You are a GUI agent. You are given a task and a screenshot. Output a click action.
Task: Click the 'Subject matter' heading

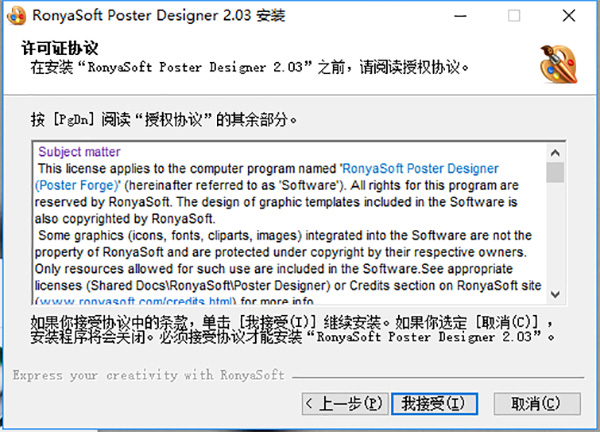pos(78,153)
